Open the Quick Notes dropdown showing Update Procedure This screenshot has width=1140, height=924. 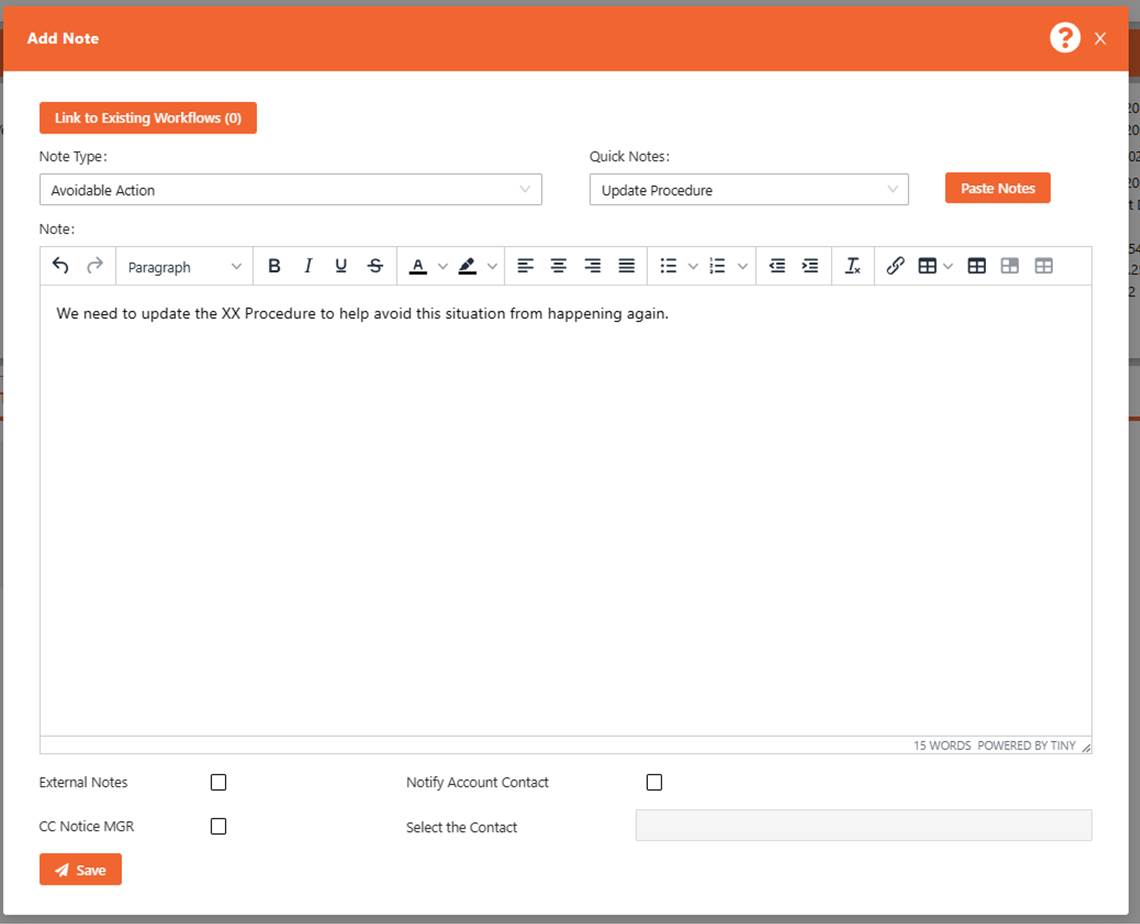pyautogui.click(x=749, y=189)
